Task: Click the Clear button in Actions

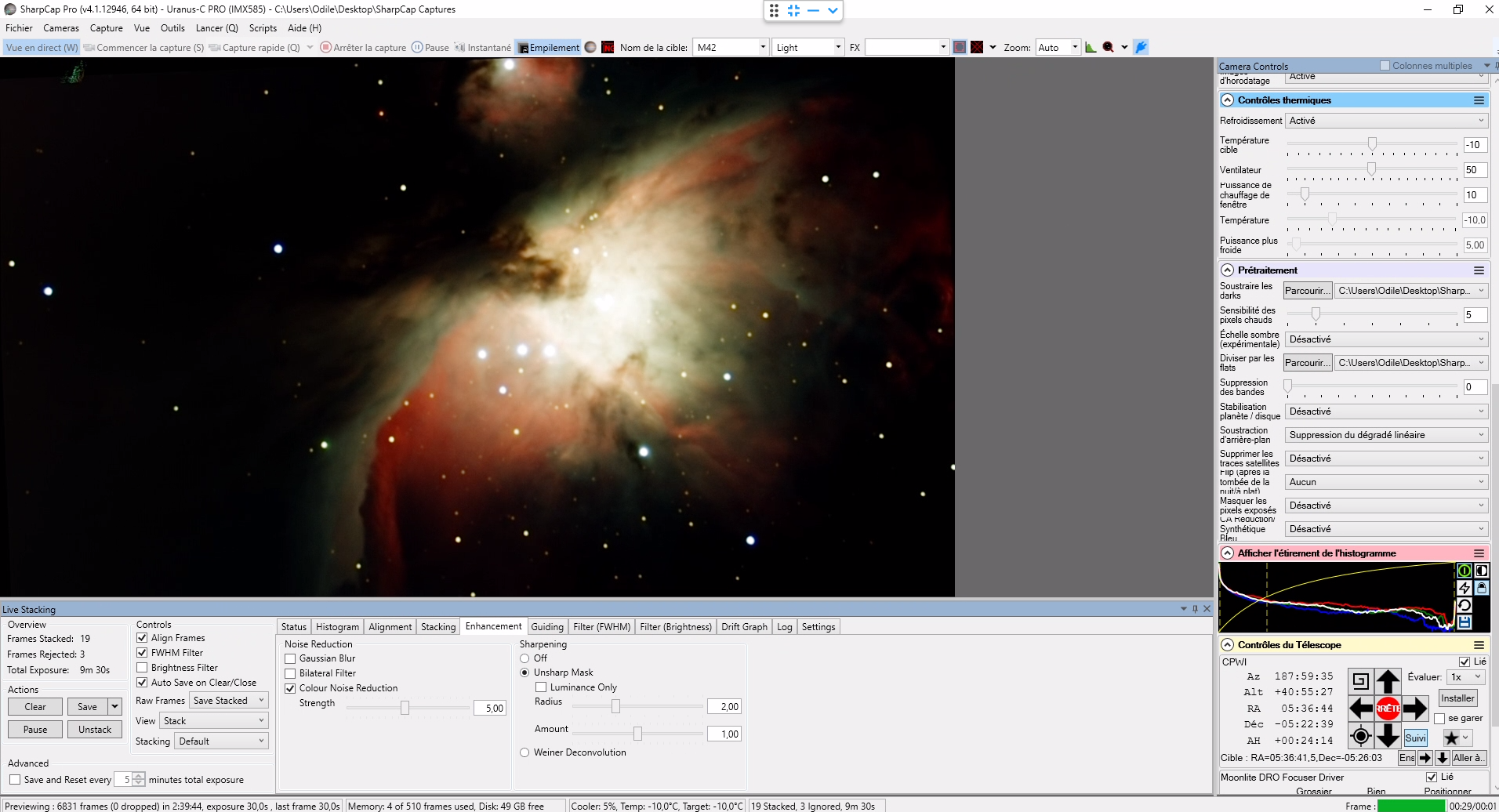Action: click(x=35, y=707)
